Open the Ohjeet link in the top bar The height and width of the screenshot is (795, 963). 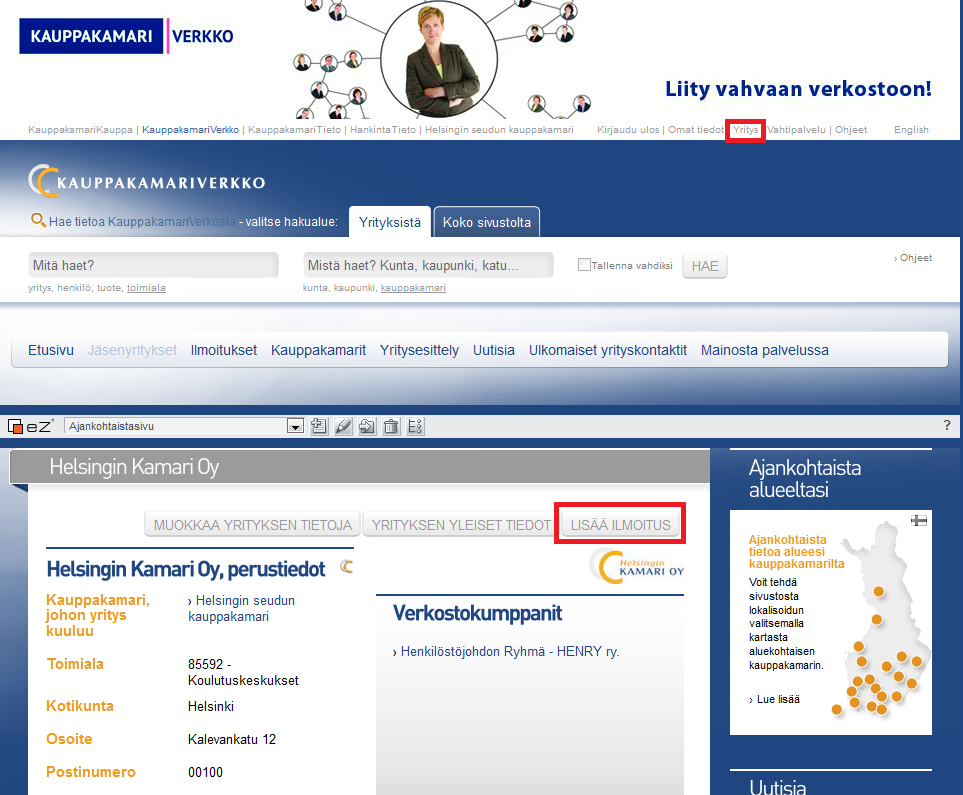coord(851,130)
